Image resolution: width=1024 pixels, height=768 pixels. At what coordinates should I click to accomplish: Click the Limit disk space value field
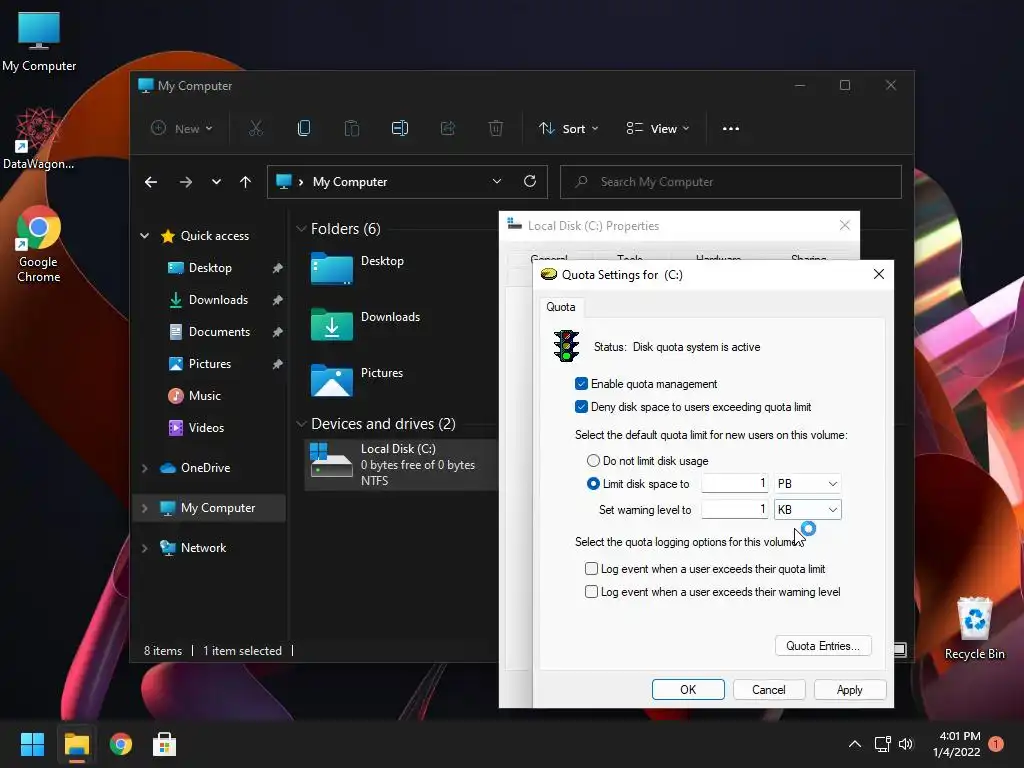pos(735,484)
